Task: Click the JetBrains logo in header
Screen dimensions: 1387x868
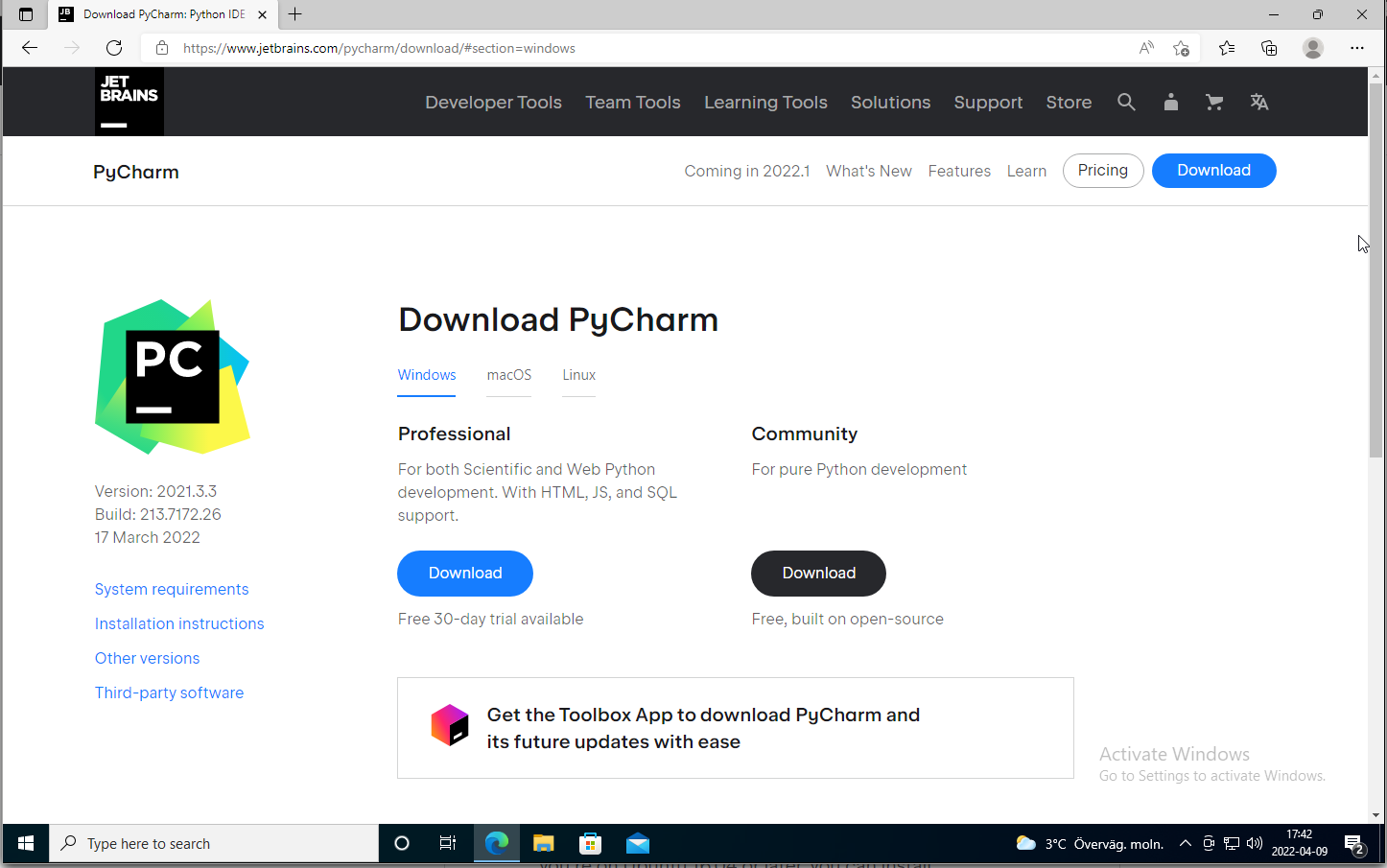Action: pyautogui.click(x=129, y=102)
